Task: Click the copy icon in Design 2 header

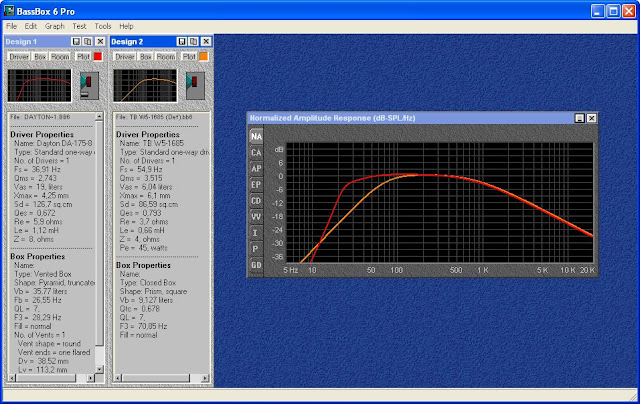Action: point(191,41)
